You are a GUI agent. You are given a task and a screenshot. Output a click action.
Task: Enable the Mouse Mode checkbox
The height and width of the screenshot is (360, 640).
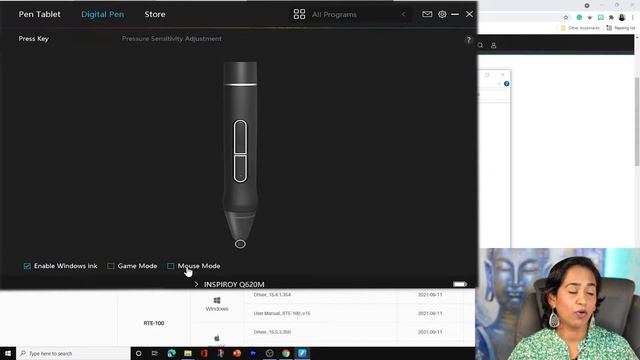pyautogui.click(x=171, y=266)
